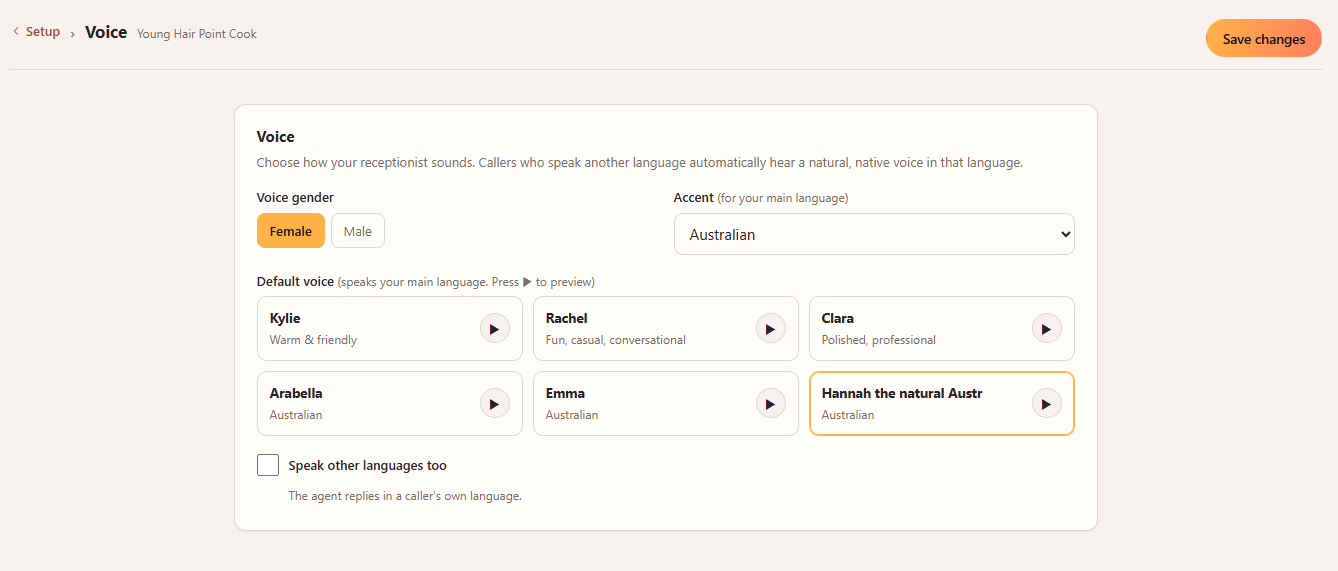This screenshot has height=571, width=1338.
Task: Switch voice gender to Male
Action: pyautogui.click(x=358, y=230)
